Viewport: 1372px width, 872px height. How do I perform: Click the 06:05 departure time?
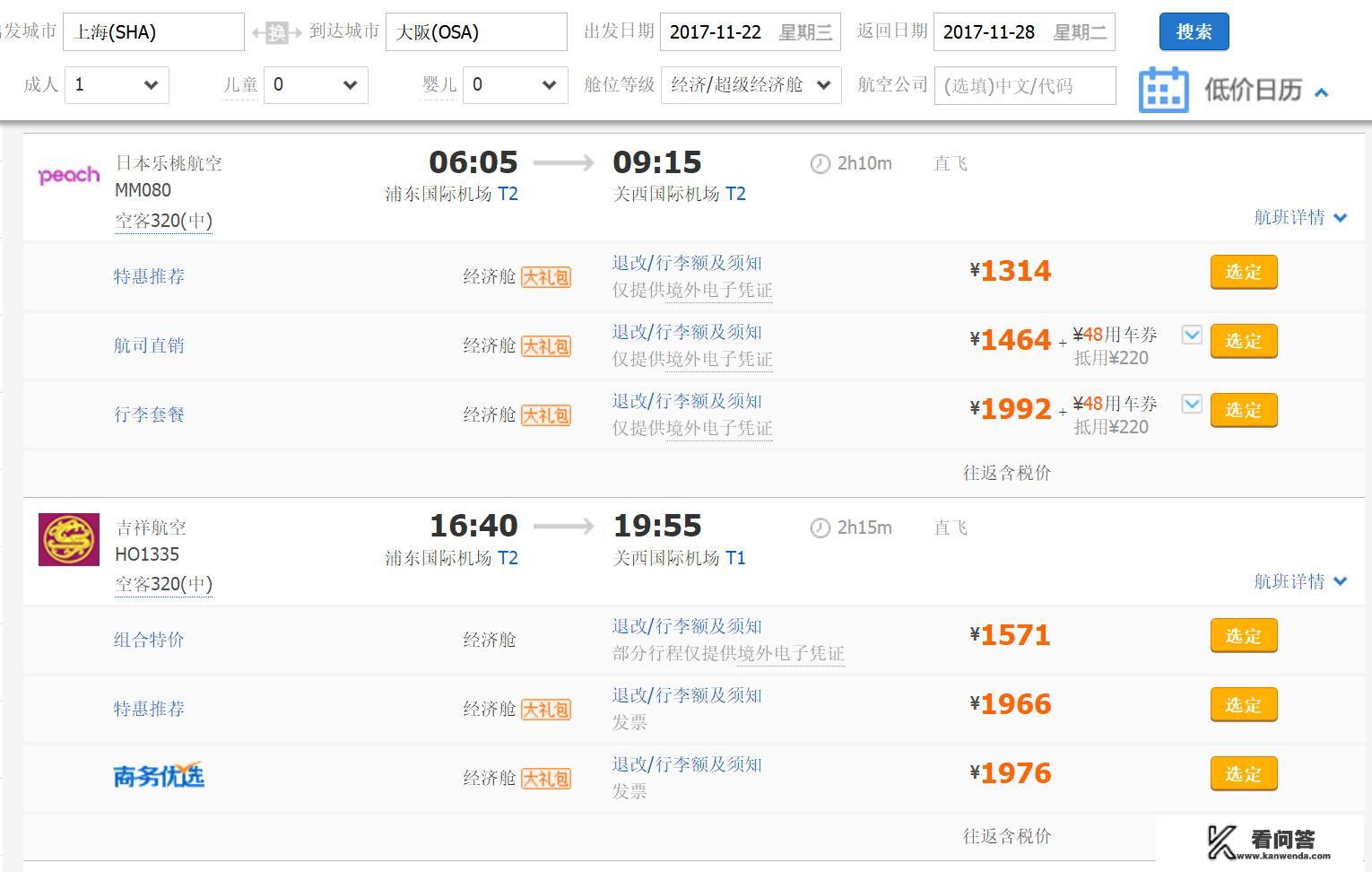click(473, 162)
